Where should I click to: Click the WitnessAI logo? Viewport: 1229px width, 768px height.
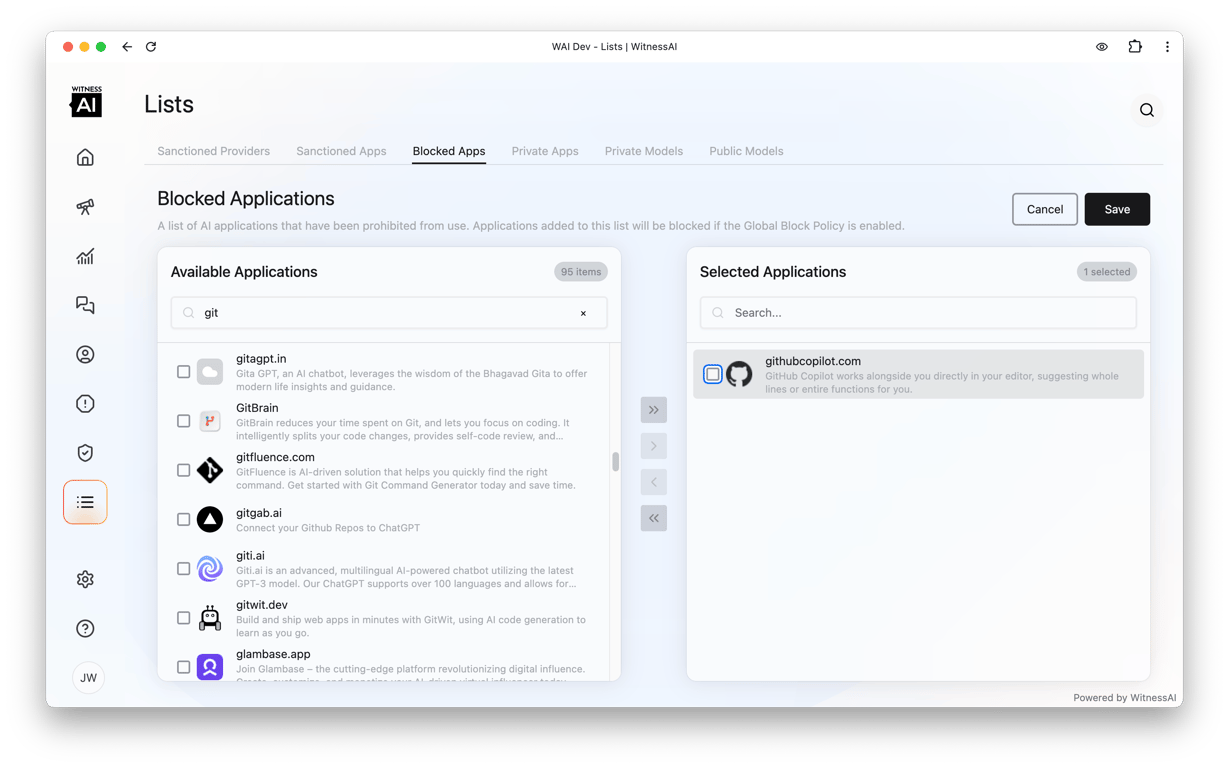[x=86, y=101]
